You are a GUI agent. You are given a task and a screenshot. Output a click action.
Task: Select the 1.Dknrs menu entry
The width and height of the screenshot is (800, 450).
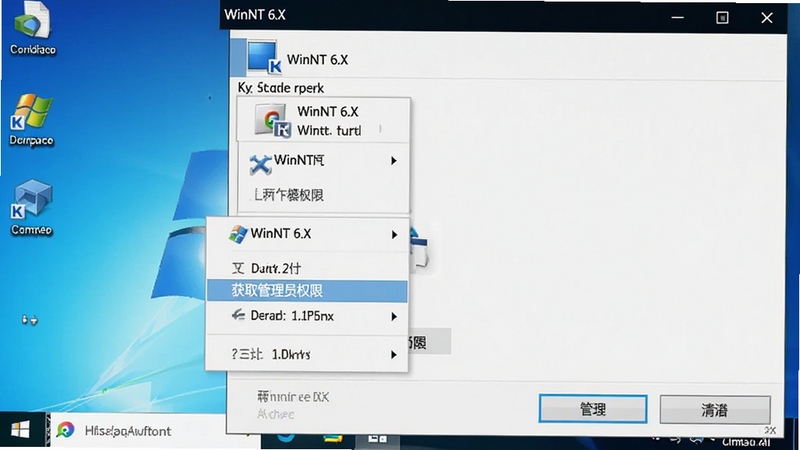307,354
